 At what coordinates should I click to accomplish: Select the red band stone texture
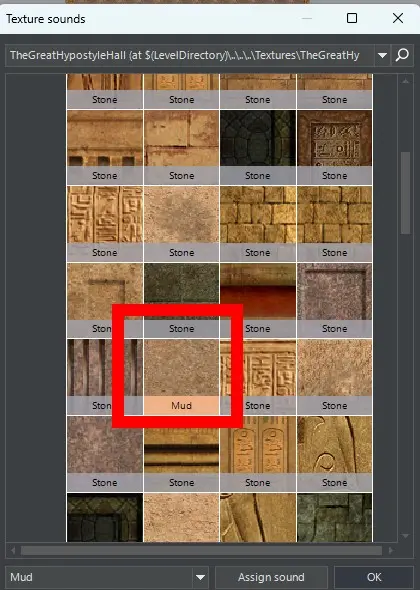tap(258, 300)
